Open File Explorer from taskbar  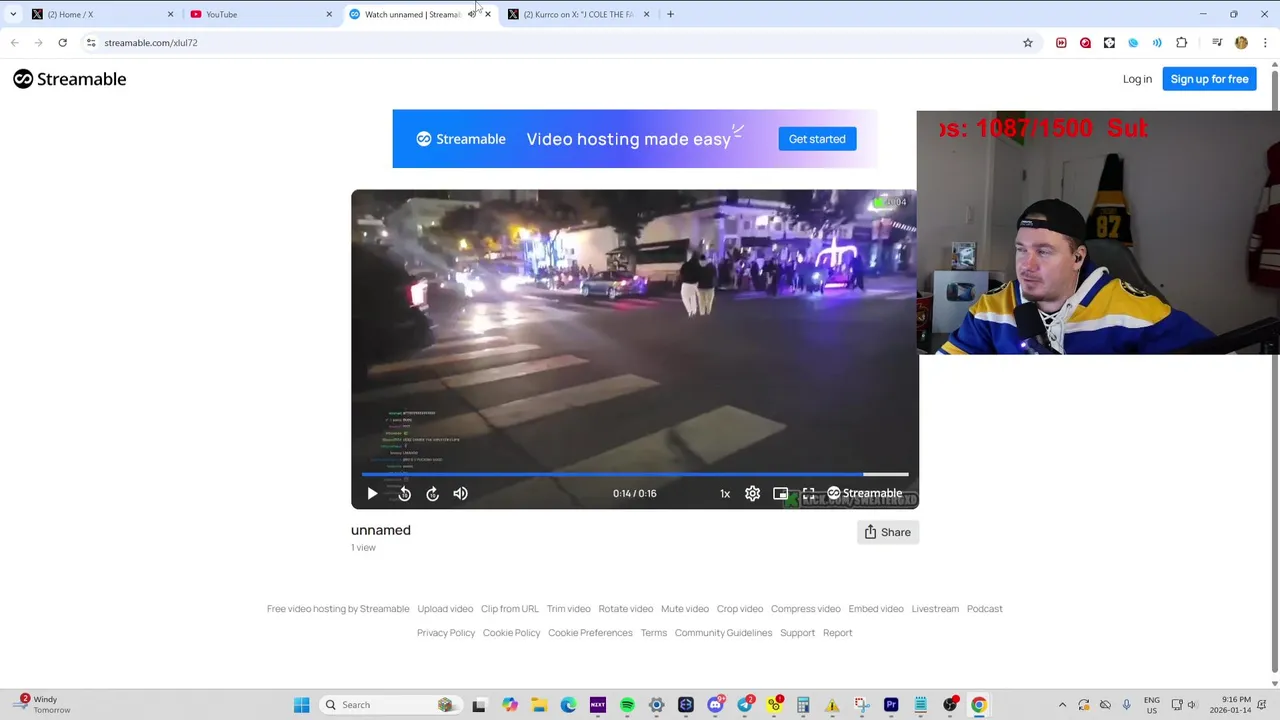pyautogui.click(x=539, y=705)
